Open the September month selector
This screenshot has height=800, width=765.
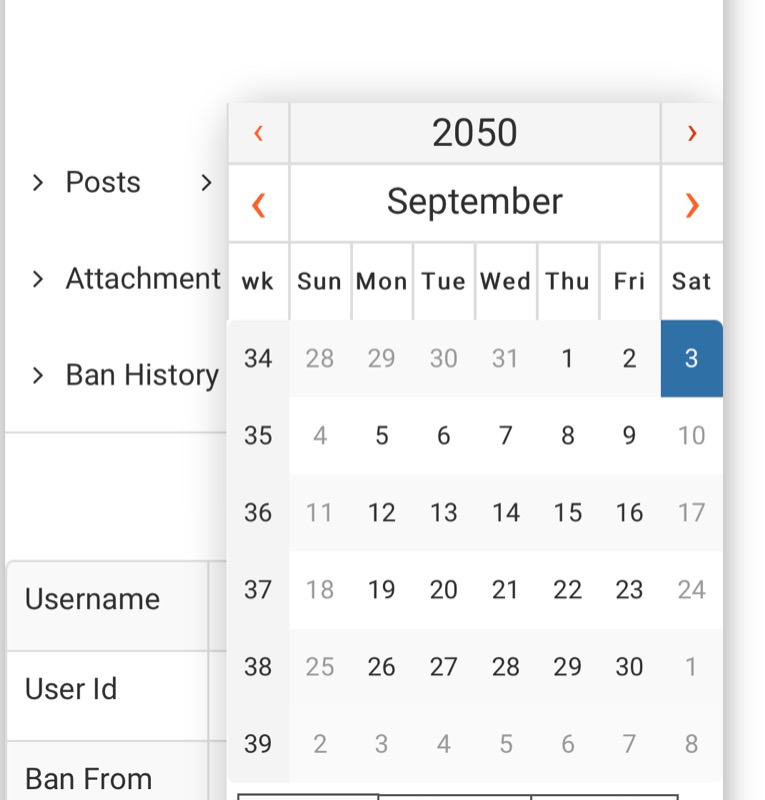474,202
